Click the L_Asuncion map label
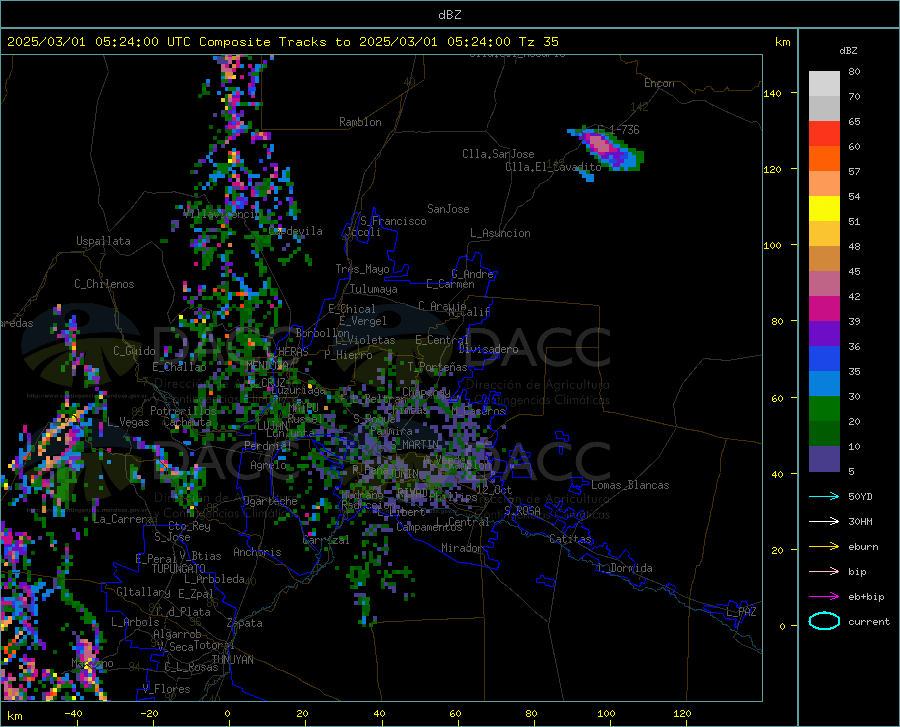900x727 pixels. (500, 233)
